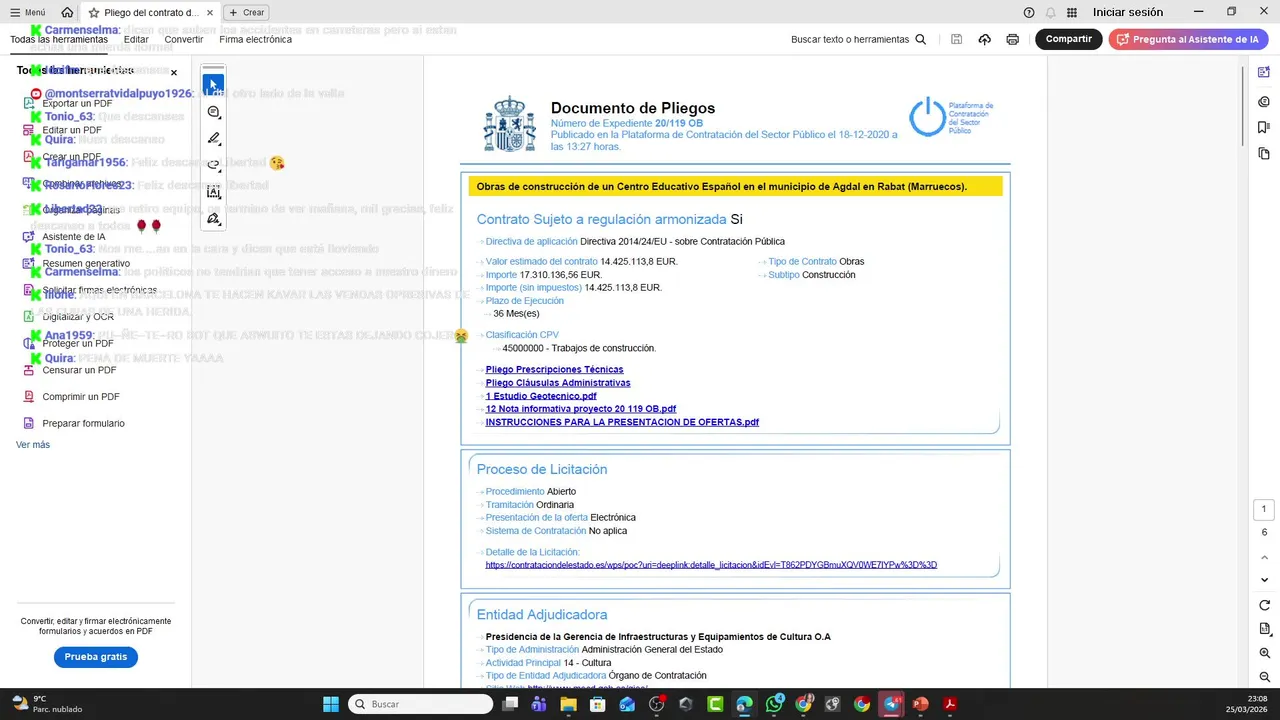
Task: Open 1 Estudio Geotecnico.pdf link
Action: [541, 396]
